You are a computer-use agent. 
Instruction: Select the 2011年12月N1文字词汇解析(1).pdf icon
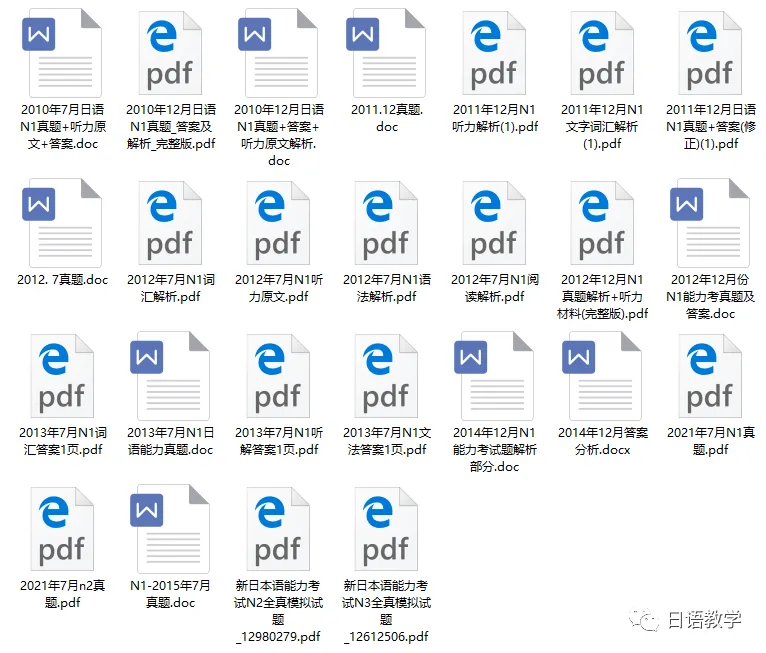coord(602,53)
